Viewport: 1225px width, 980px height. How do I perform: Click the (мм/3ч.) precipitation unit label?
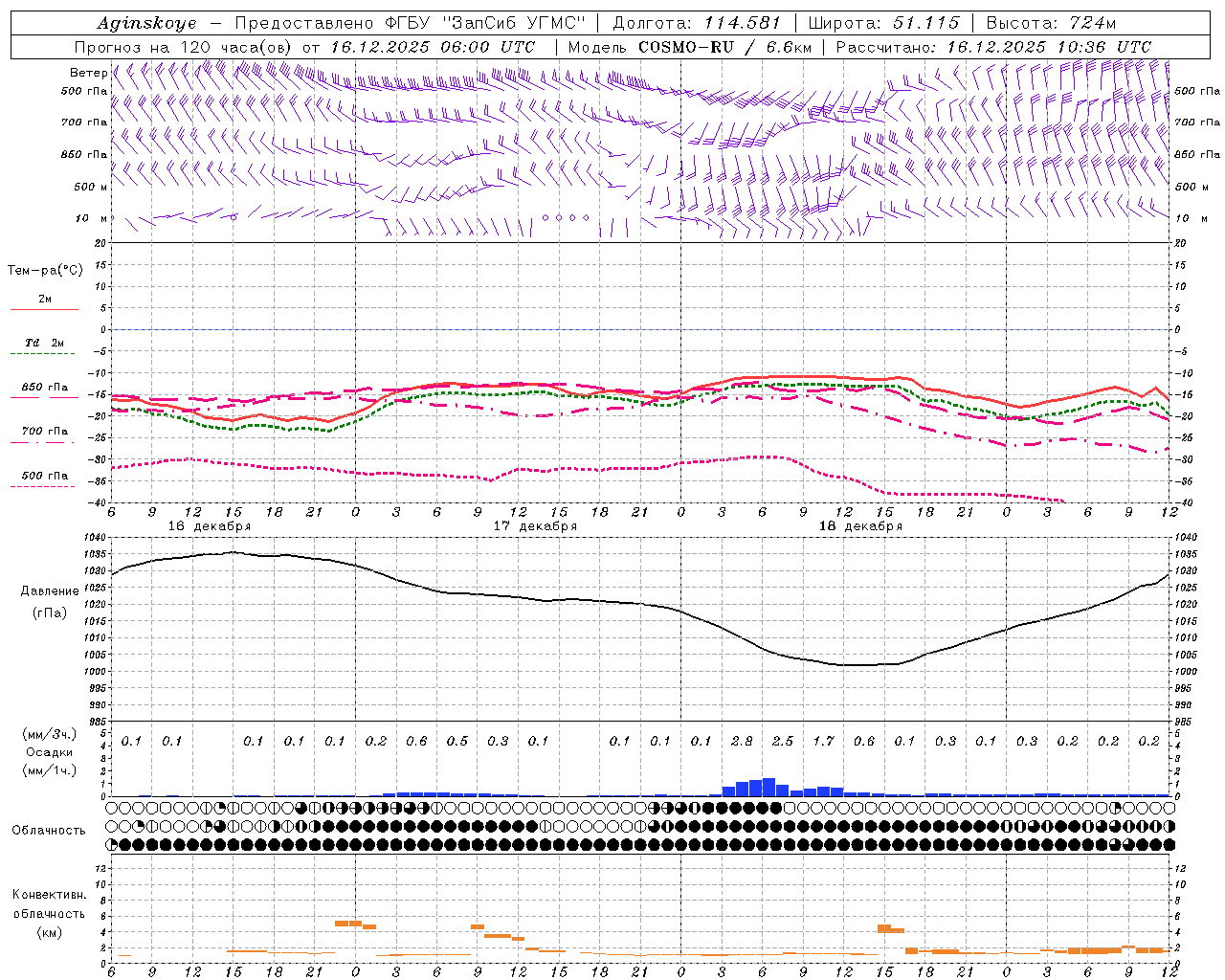(49, 734)
